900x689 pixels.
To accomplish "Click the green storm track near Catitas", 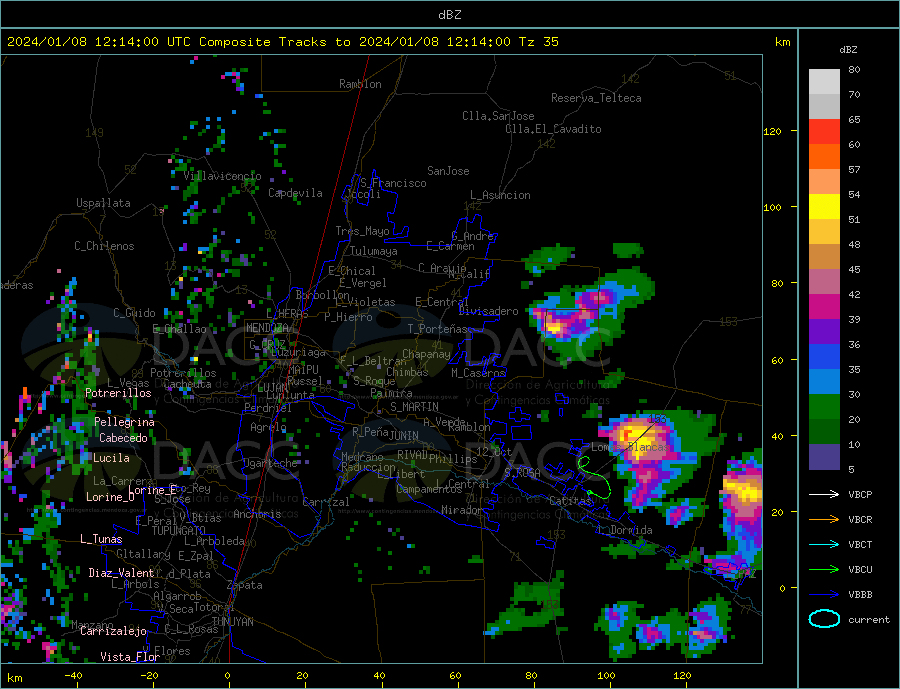I will coord(595,478).
